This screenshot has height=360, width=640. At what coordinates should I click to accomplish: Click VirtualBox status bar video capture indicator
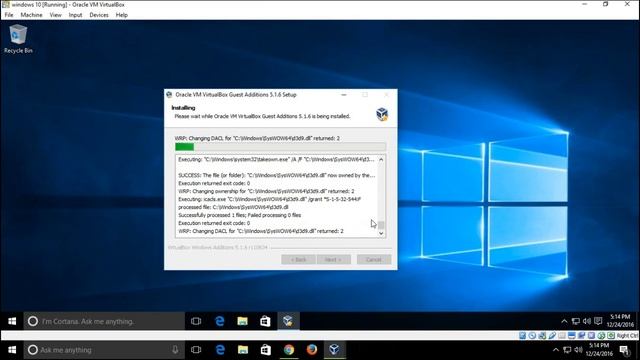pyautogui.click(x=582, y=336)
